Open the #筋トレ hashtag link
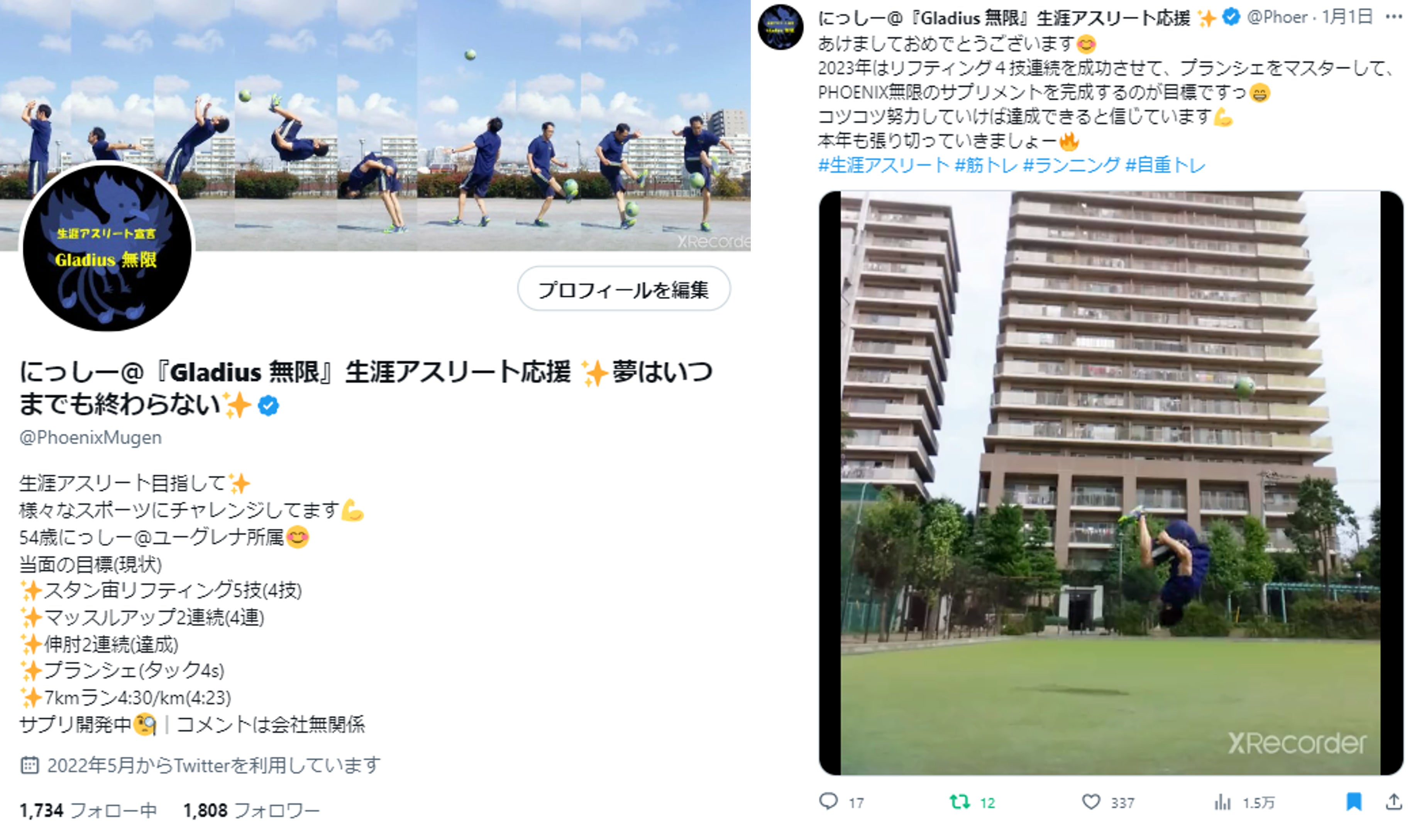1412x840 pixels. (x=986, y=165)
